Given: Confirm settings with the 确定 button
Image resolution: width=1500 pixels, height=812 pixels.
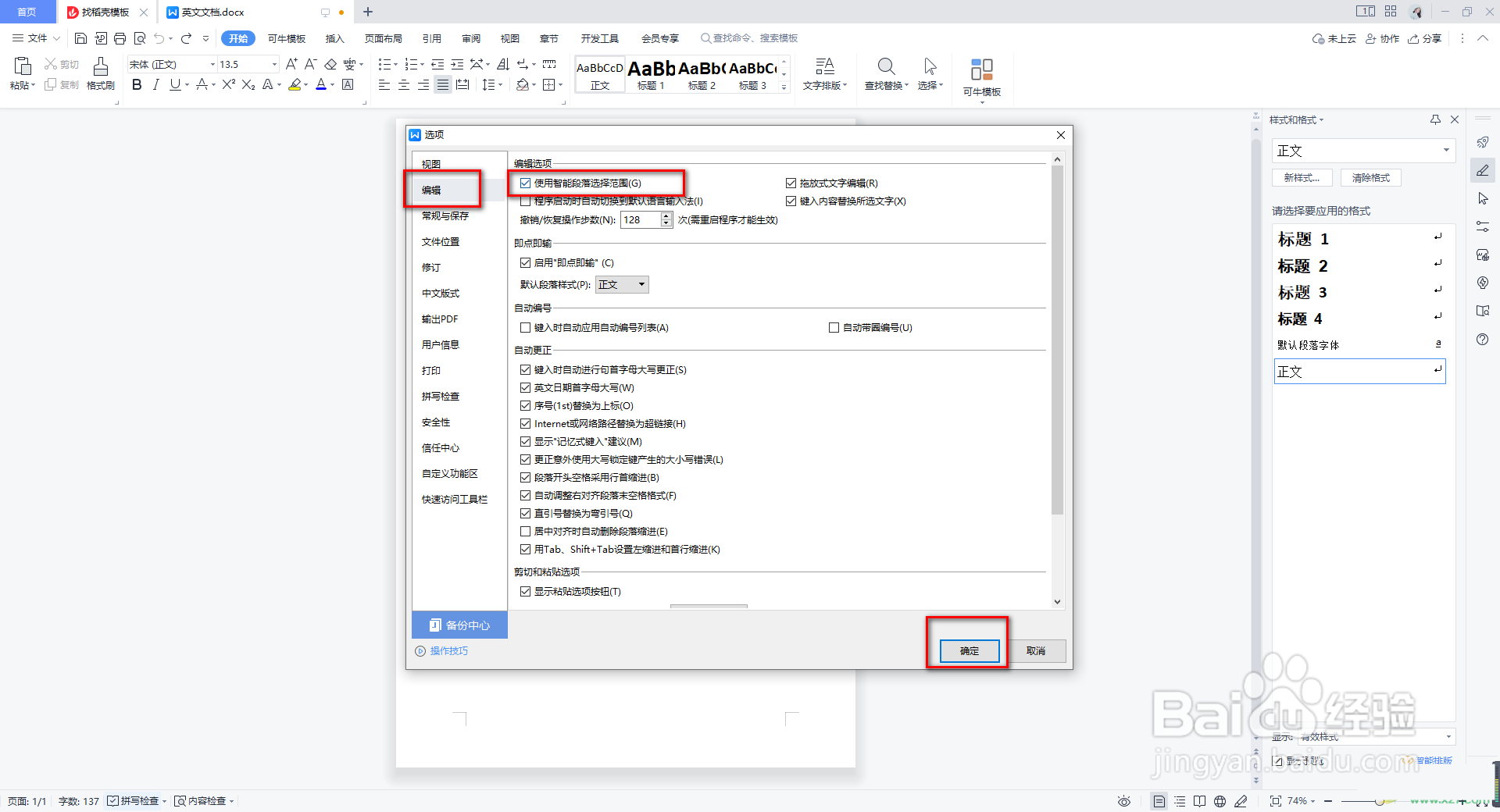Looking at the screenshot, I should pyautogui.click(x=968, y=650).
